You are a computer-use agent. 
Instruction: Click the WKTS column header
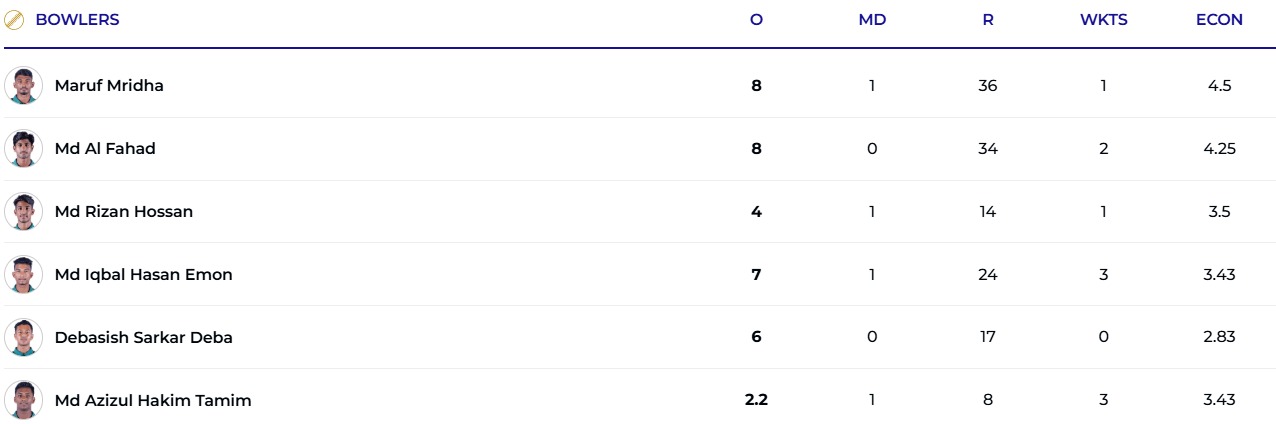pos(1103,20)
